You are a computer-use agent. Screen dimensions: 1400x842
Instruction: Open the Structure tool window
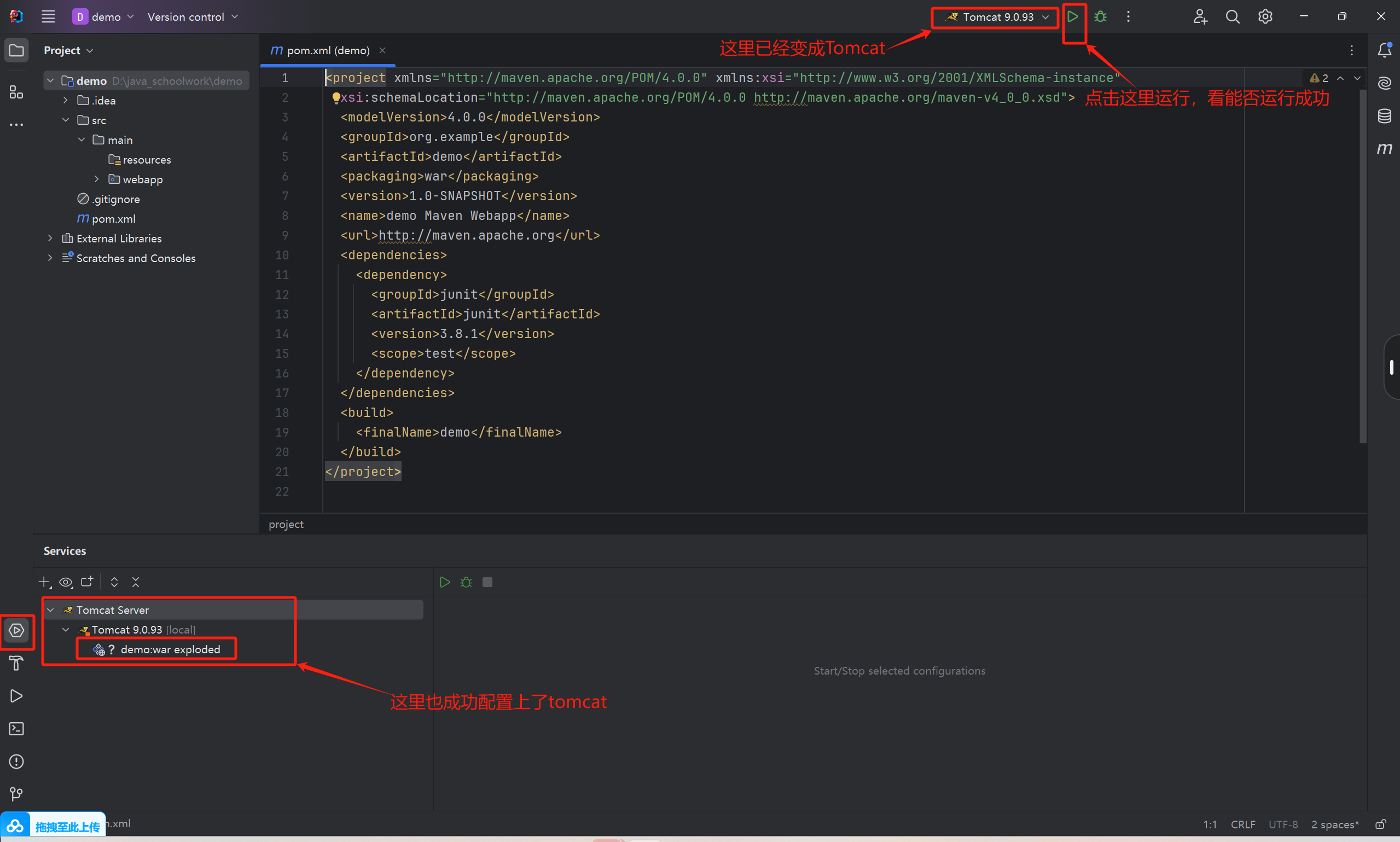(x=16, y=92)
